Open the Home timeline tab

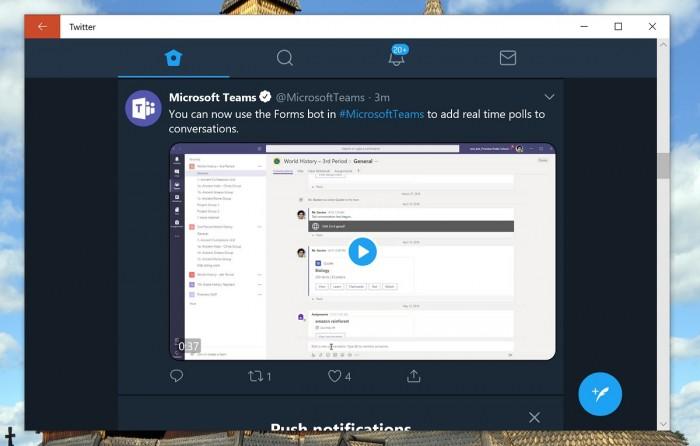point(174,58)
